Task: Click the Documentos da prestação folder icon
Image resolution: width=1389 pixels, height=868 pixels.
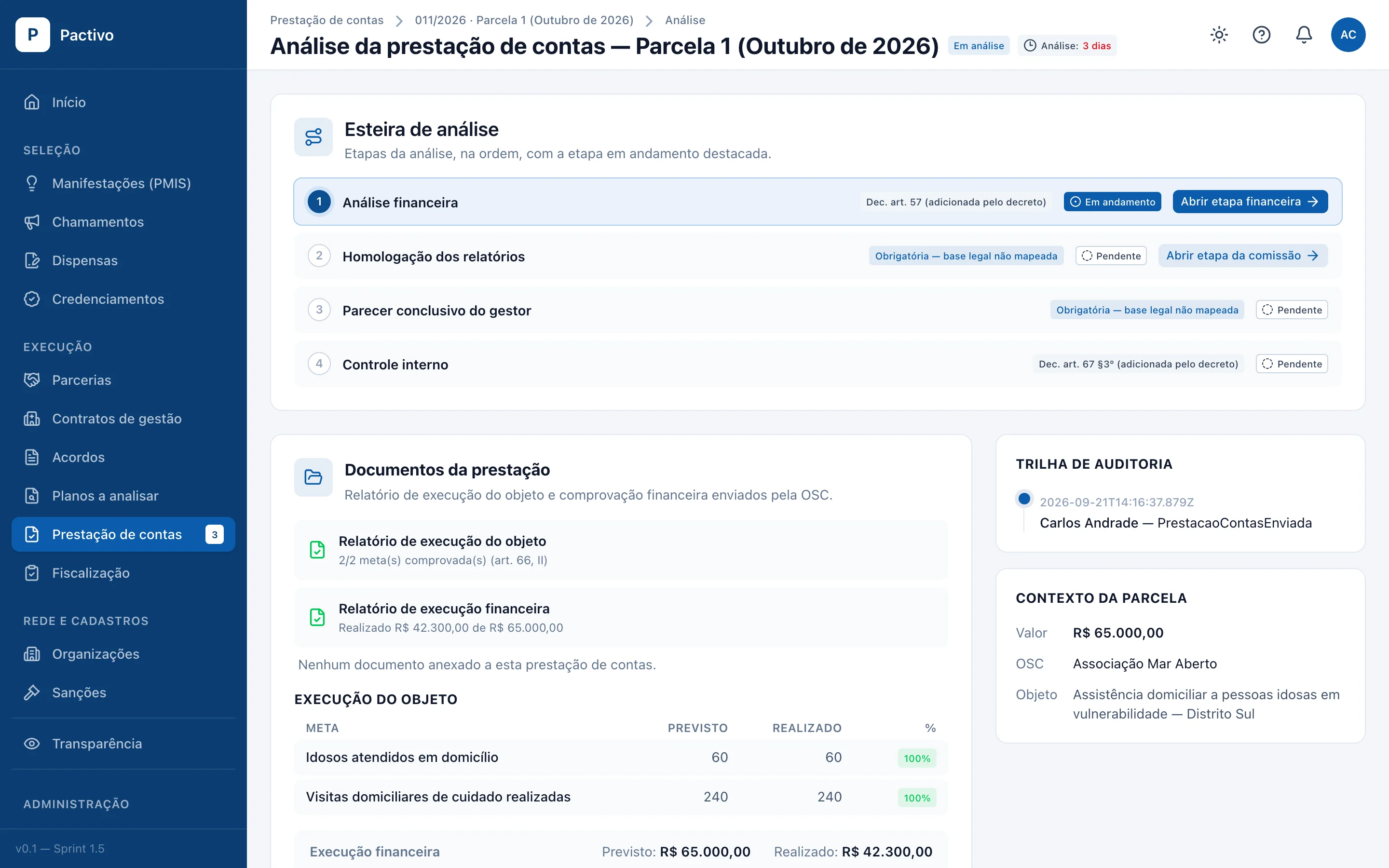Action: coord(313,477)
